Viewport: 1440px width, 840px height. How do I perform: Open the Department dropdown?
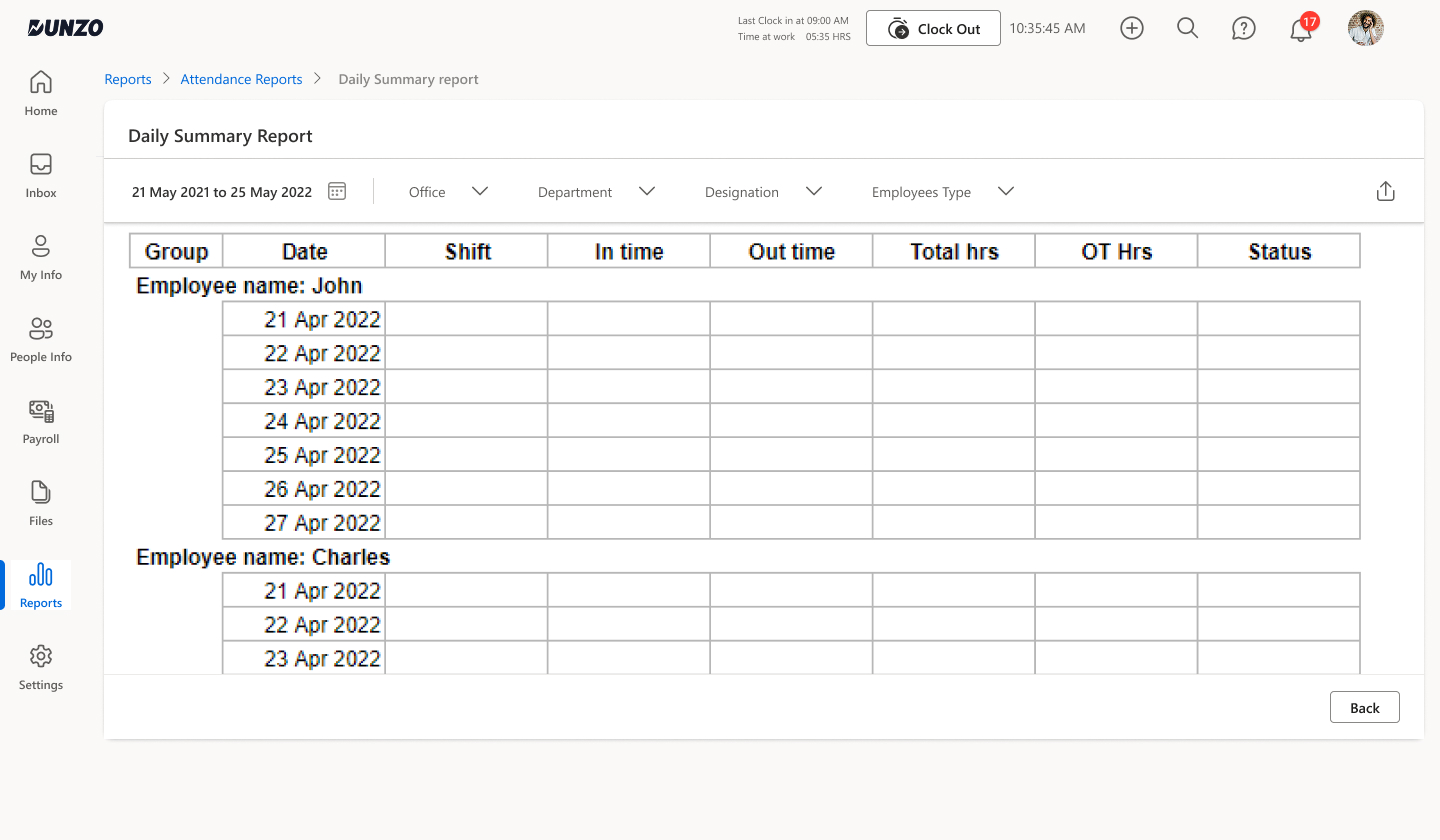point(596,191)
